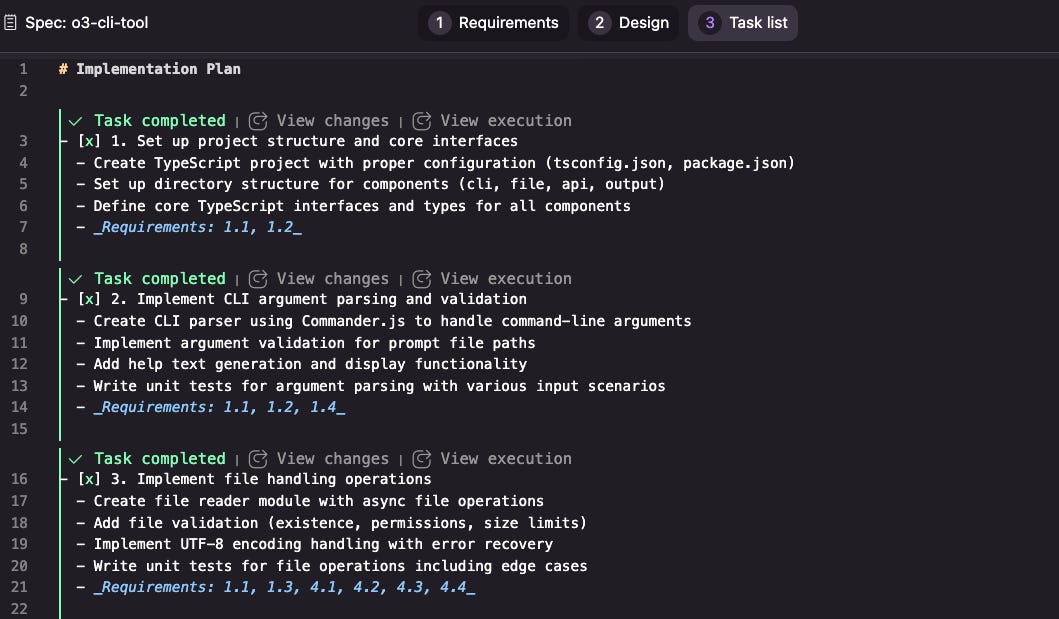Toggle task 3 file handling checkbox

tap(88, 479)
